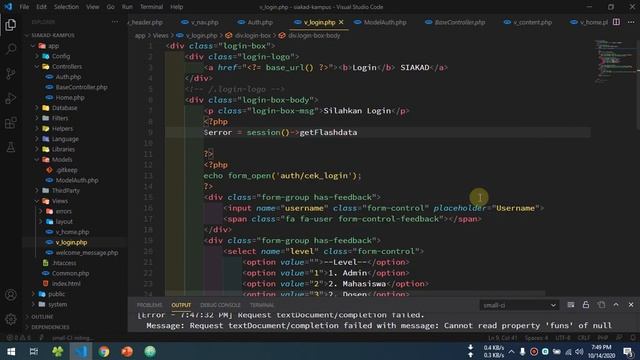Open ModelAuth.php in Models folder
This screenshot has width=640, height=360.
[77, 180]
